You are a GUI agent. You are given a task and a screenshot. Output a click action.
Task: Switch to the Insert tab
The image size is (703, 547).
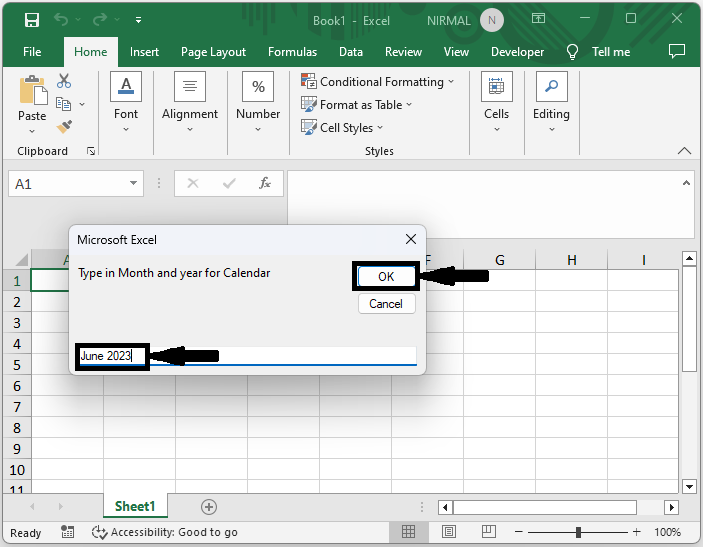click(144, 52)
